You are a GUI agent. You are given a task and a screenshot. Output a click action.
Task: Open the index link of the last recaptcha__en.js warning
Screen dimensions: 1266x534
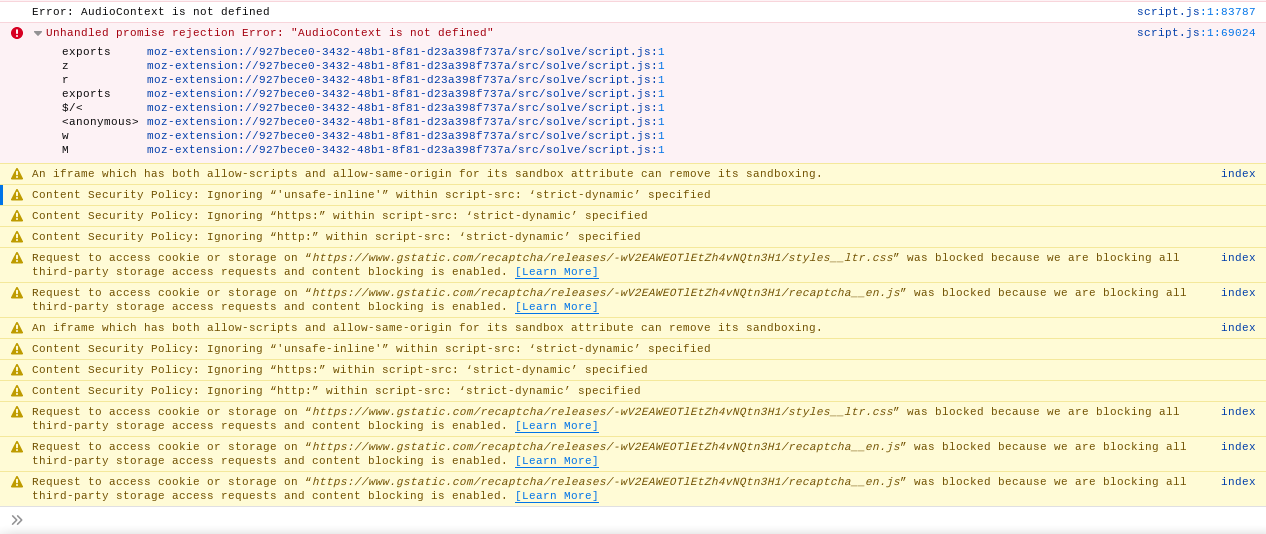tap(1238, 482)
